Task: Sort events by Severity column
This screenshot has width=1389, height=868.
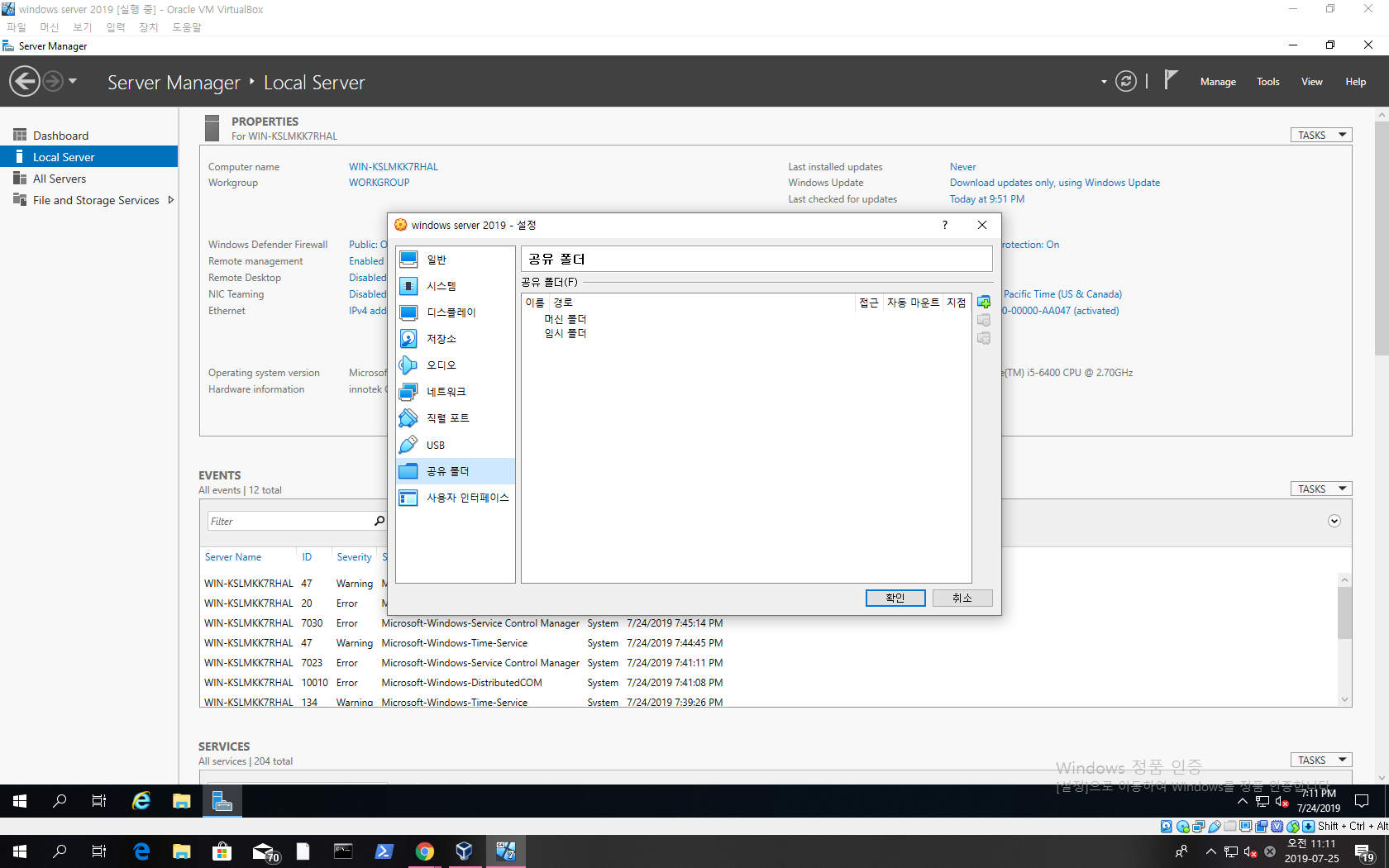Action: tap(354, 557)
